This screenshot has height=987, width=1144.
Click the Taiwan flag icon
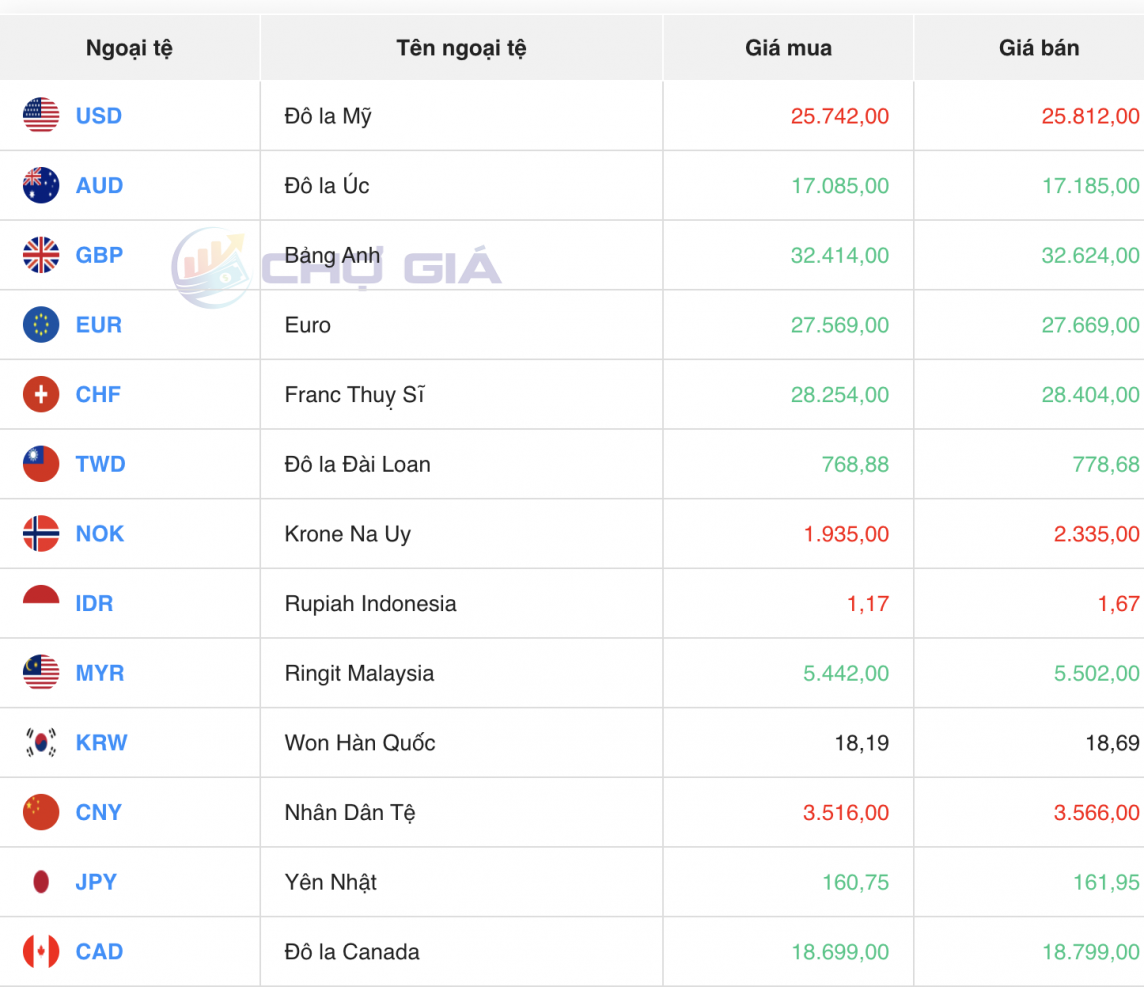(x=40, y=464)
